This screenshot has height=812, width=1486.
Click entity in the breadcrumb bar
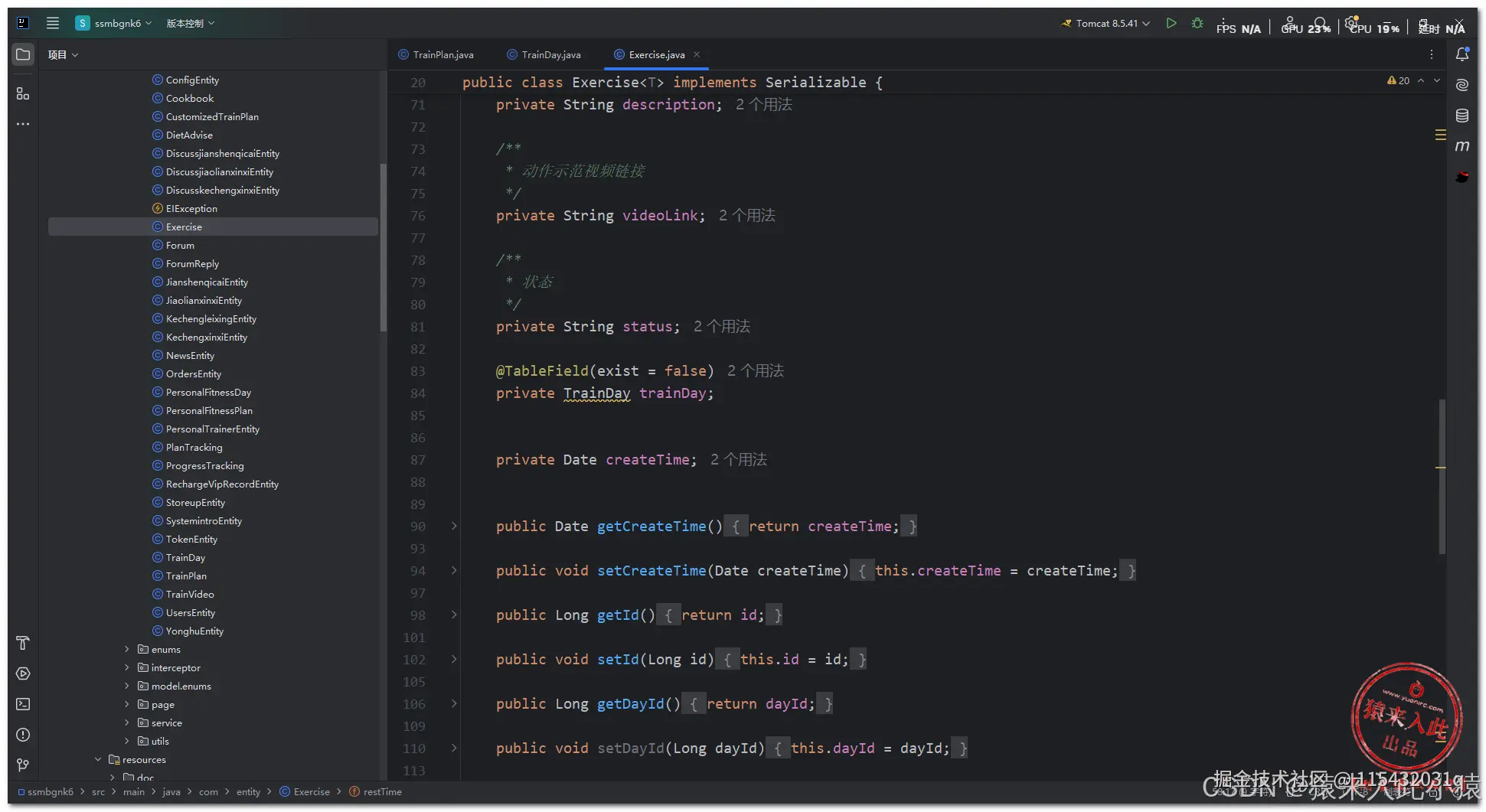(248, 791)
